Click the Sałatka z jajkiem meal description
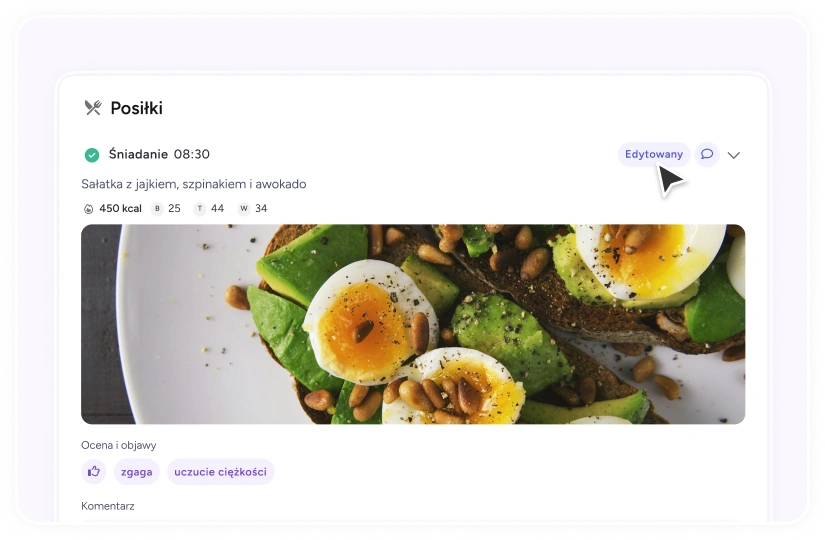This screenshot has width=825, height=540. (194, 184)
